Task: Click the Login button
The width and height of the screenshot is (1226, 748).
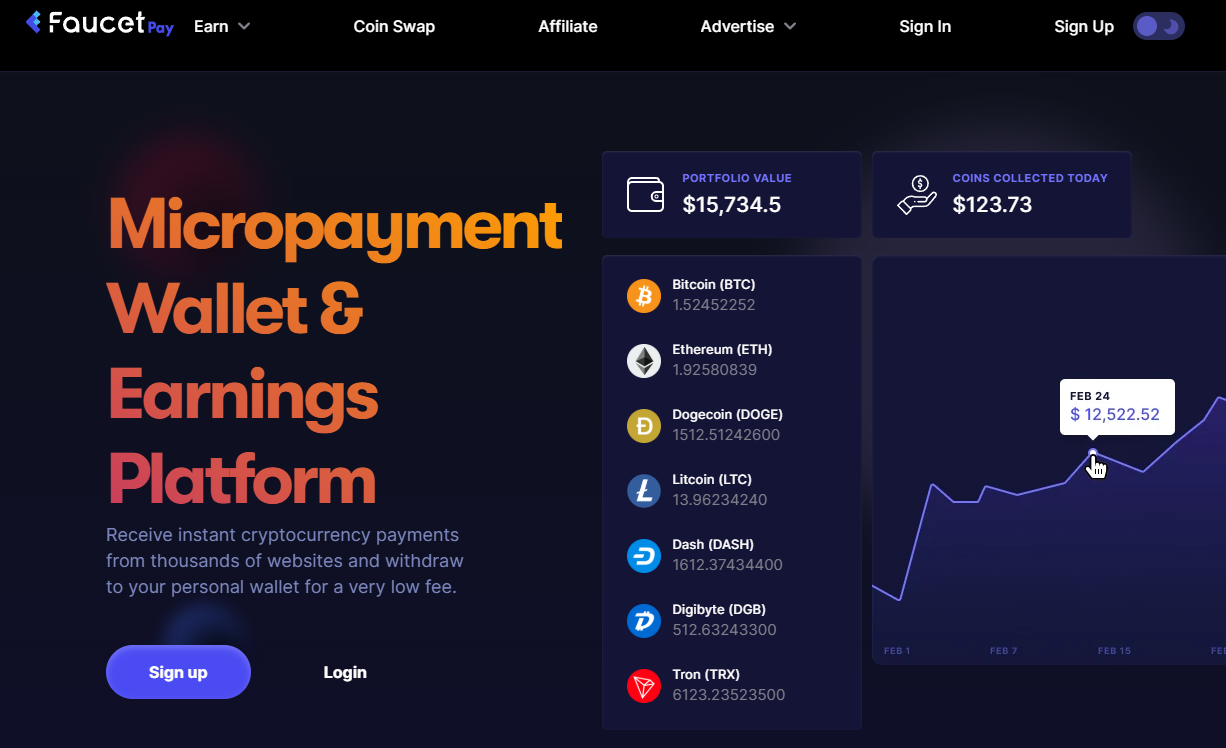Action: tap(345, 671)
